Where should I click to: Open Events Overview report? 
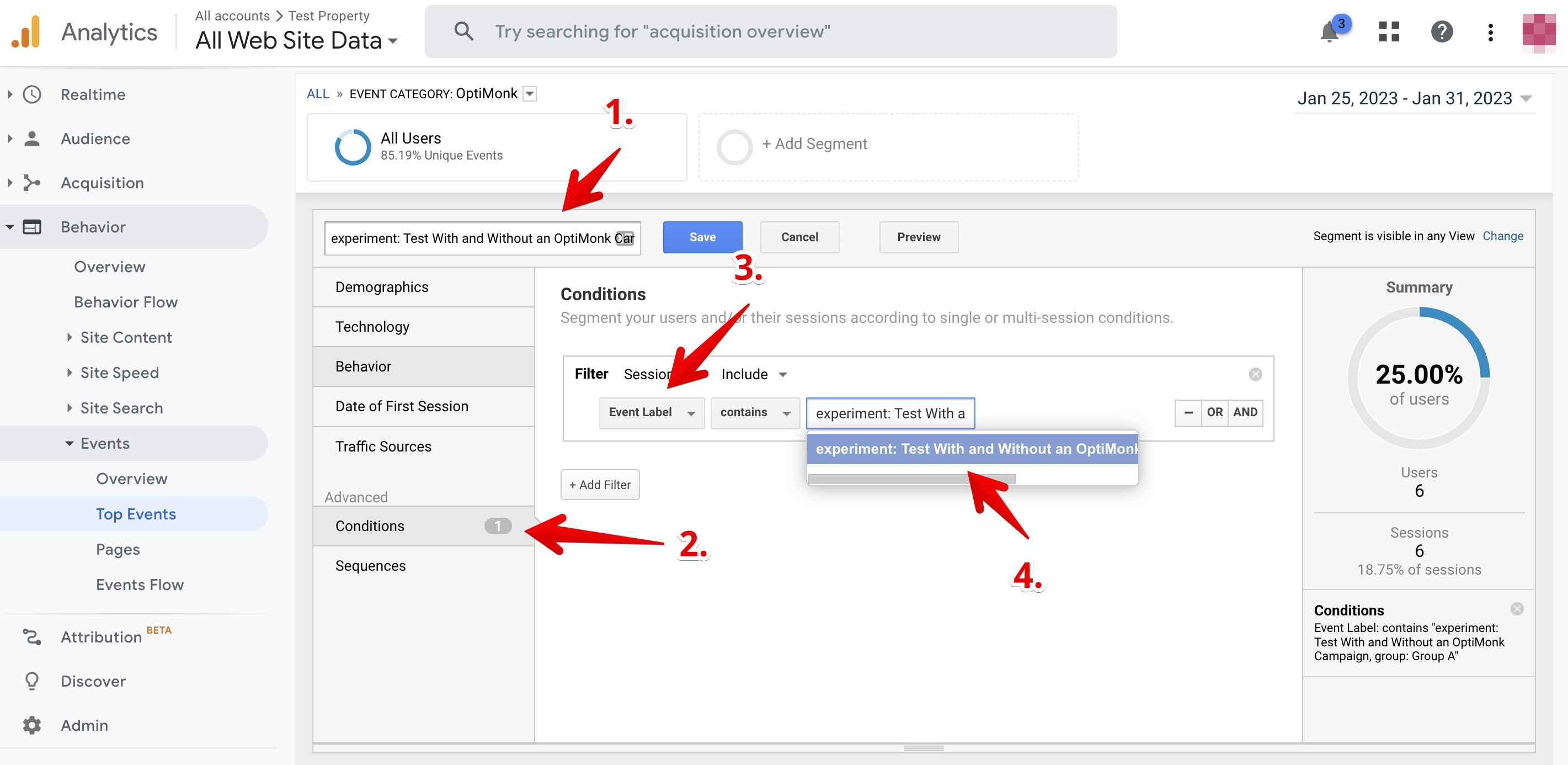tap(131, 478)
